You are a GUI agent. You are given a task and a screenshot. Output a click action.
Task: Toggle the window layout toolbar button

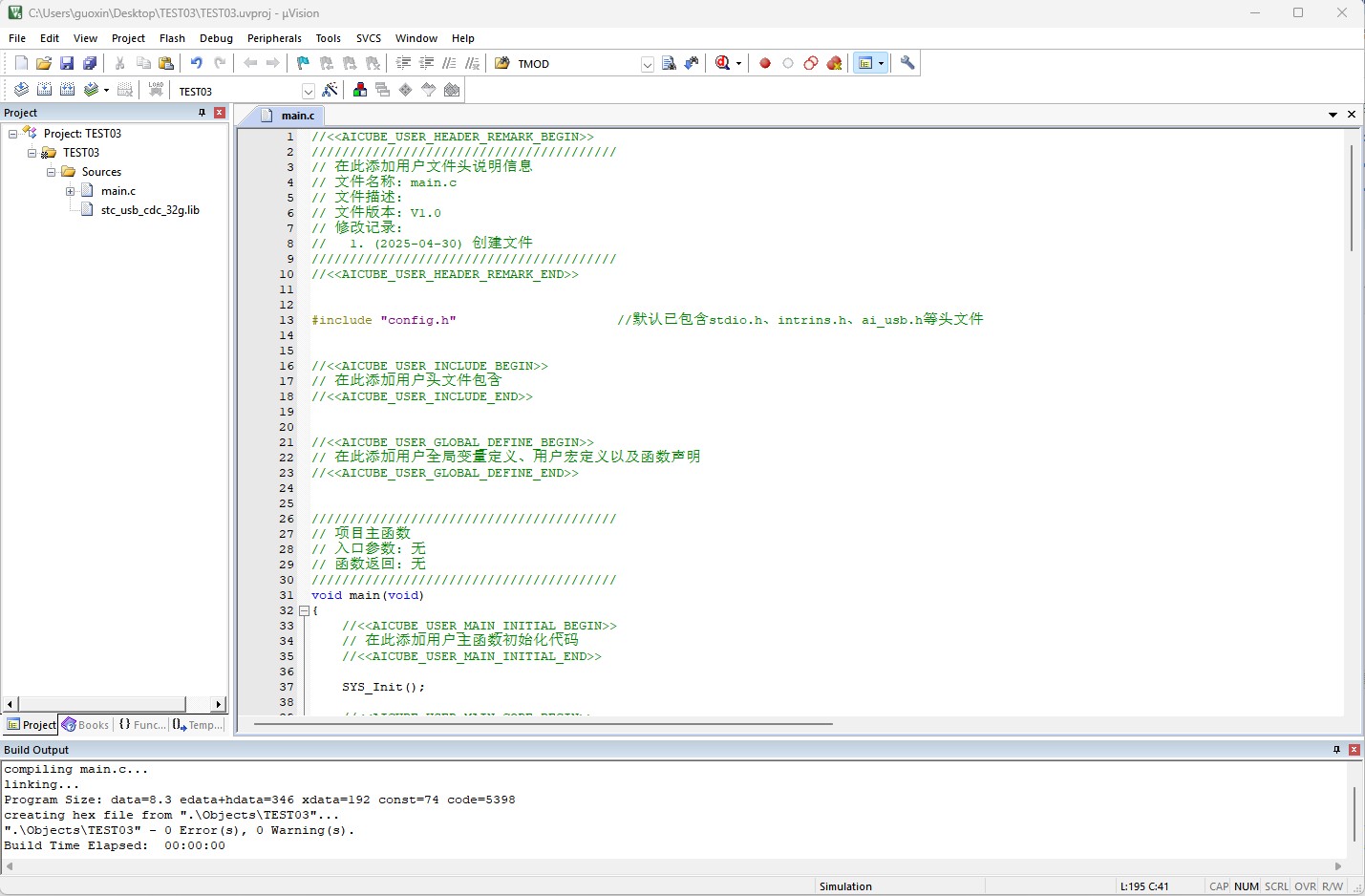865,63
